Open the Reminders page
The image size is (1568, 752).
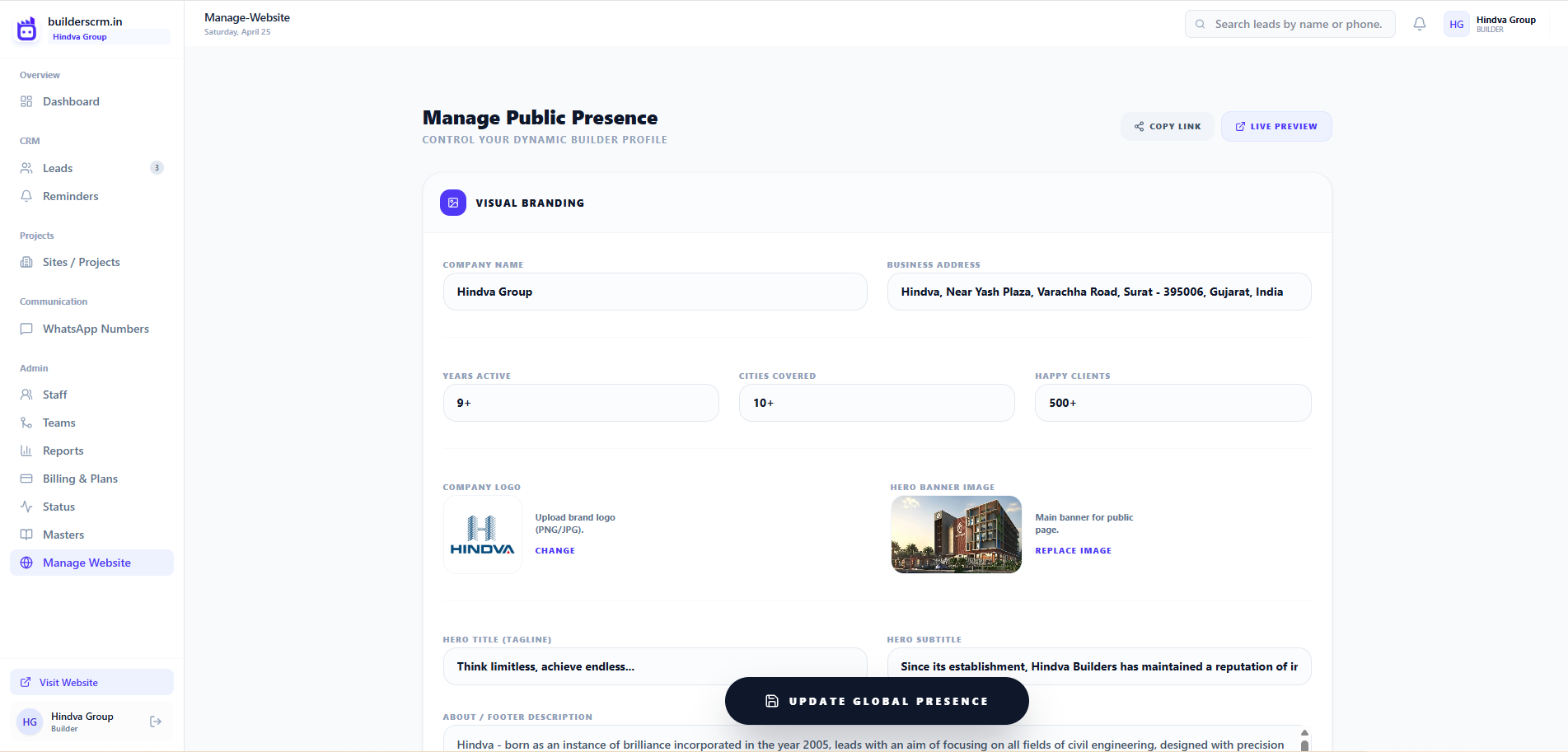click(70, 196)
